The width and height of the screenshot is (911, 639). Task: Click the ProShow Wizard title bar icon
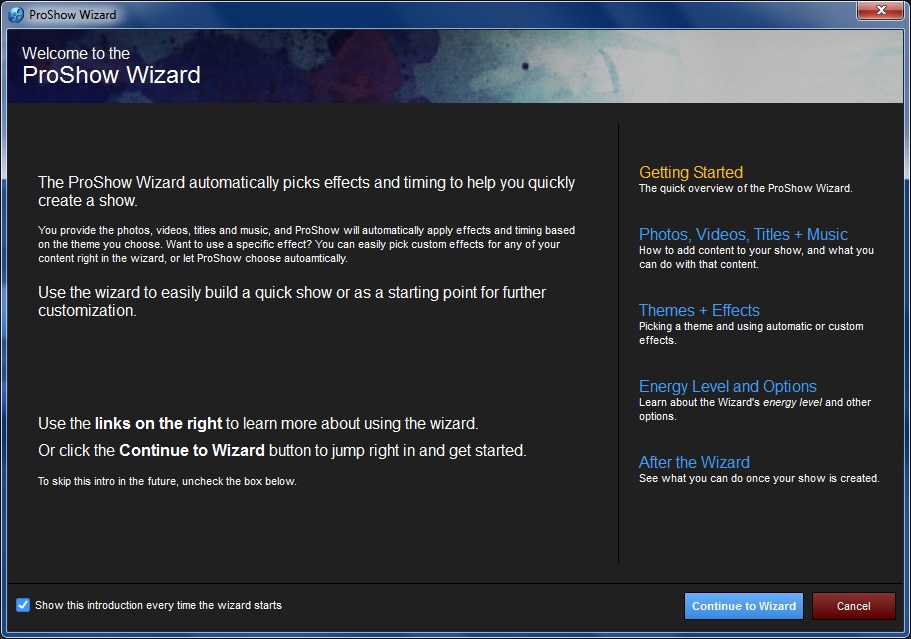tap(16, 15)
